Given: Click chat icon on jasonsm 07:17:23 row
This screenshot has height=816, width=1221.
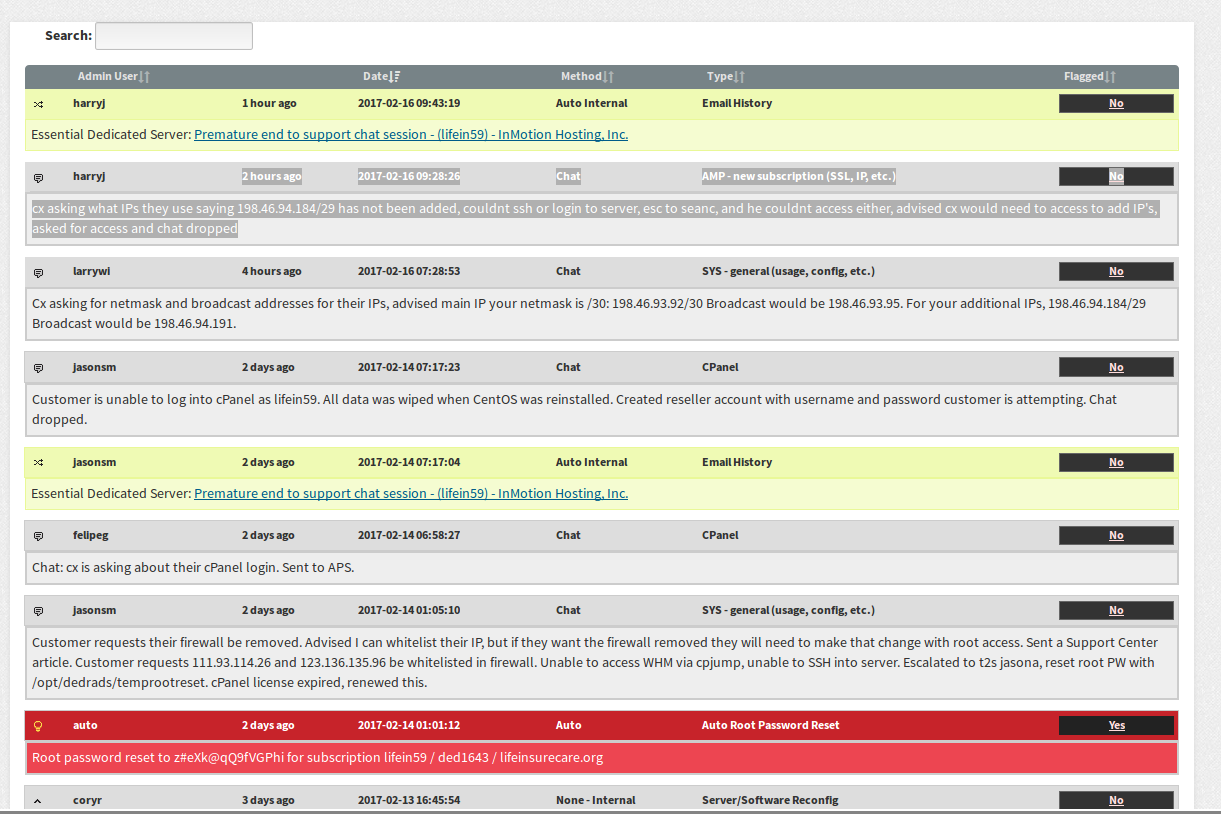Looking at the screenshot, I should pos(38,368).
